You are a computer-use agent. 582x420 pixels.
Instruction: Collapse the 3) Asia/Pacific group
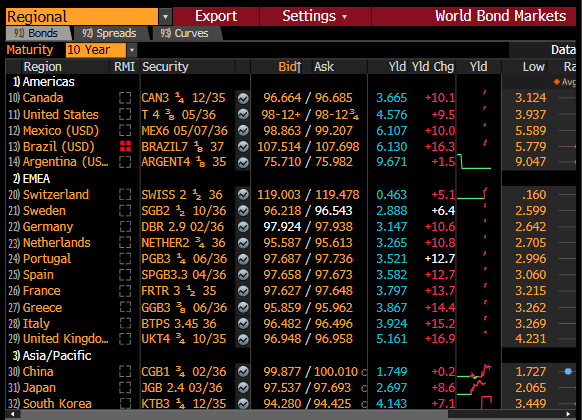(52, 355)
